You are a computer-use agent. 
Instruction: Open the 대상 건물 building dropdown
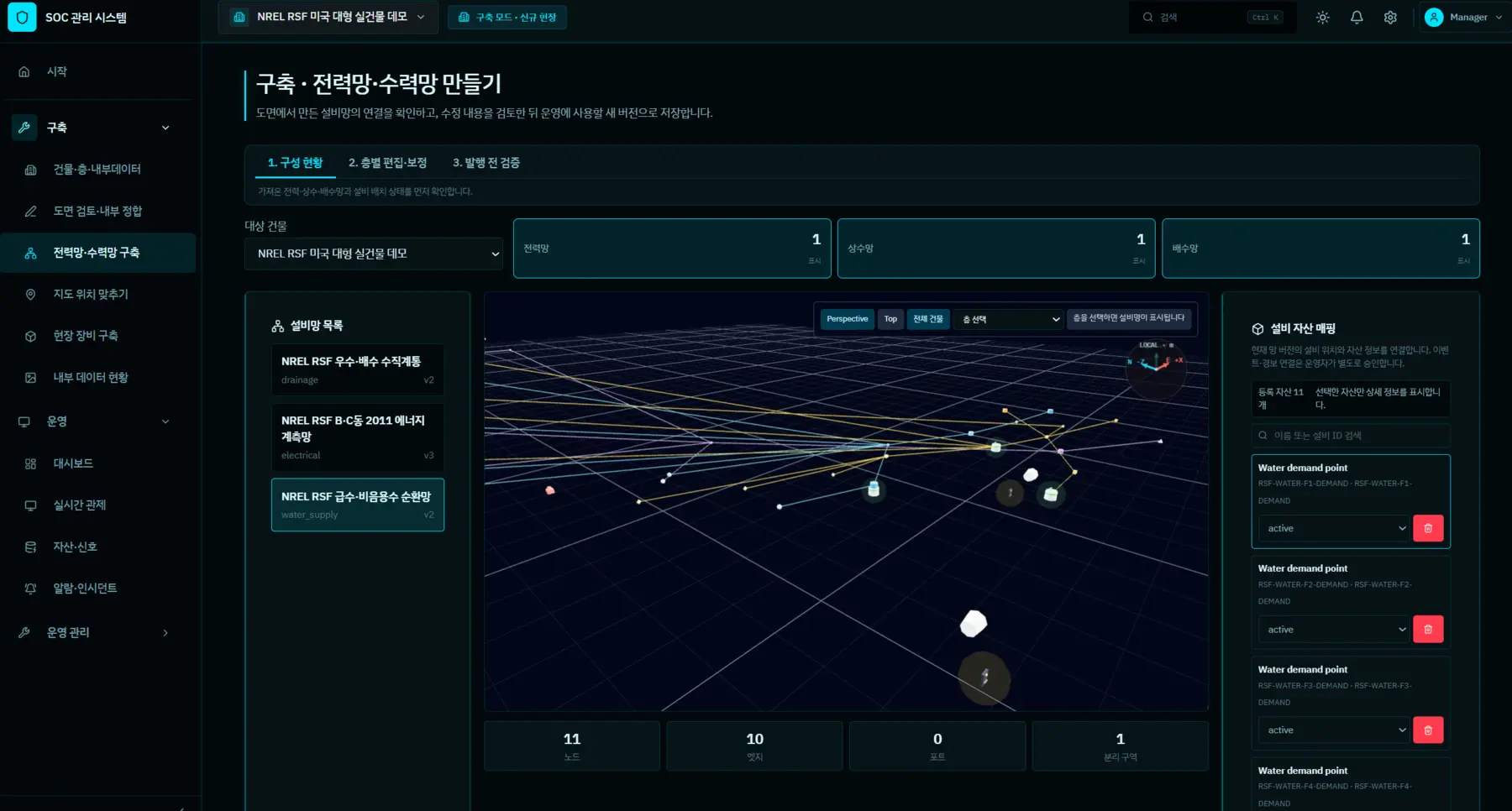(x=374, y=254)
